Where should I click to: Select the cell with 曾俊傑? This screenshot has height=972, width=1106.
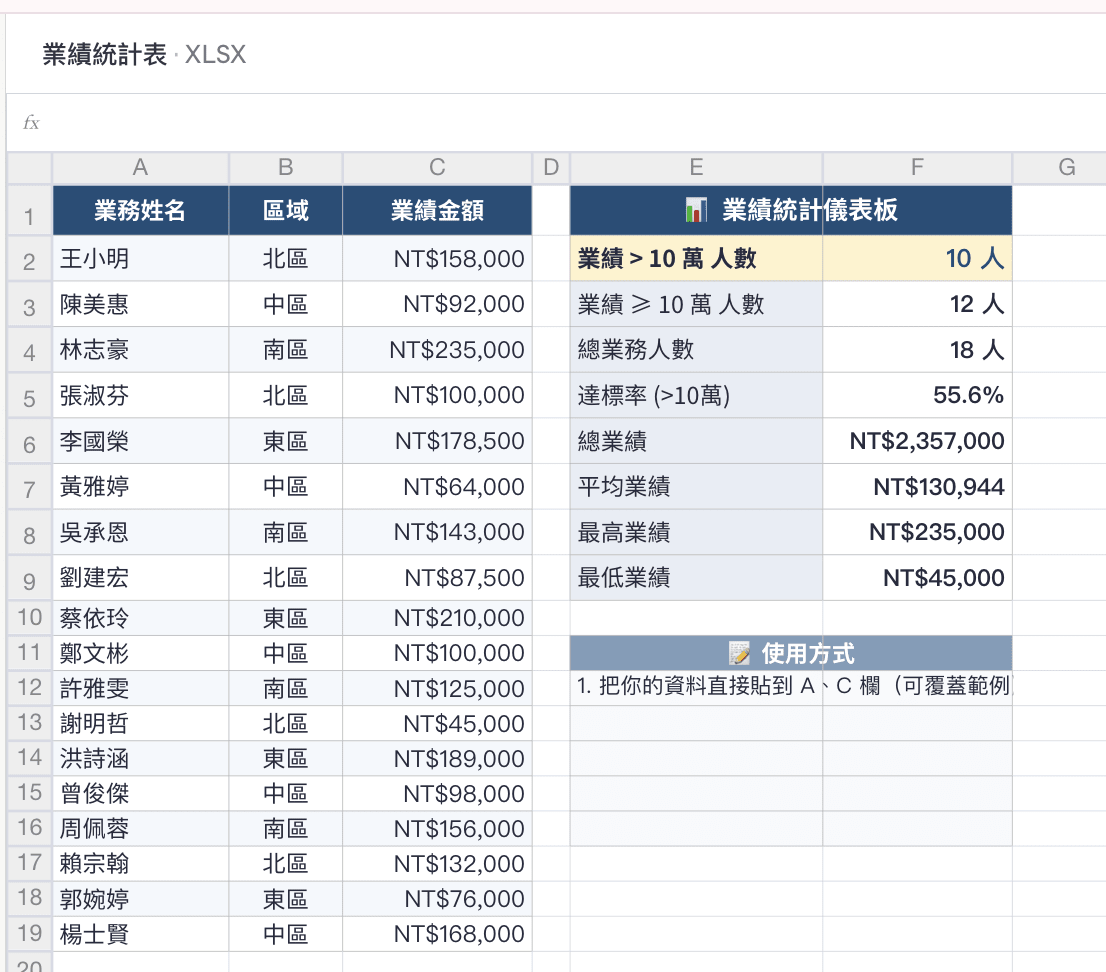(140, 794)
